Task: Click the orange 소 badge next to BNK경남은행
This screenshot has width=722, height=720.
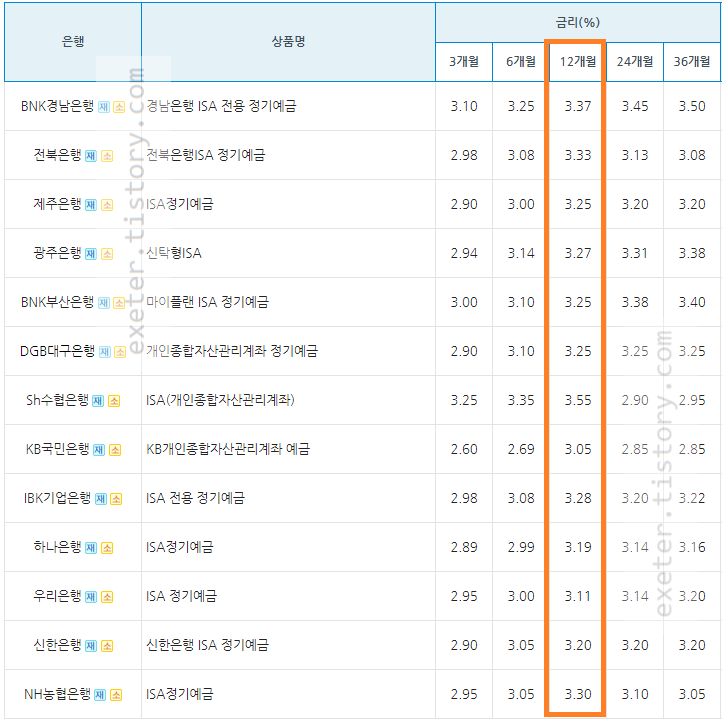Action: pyautogui.click(x=119, y=107)
